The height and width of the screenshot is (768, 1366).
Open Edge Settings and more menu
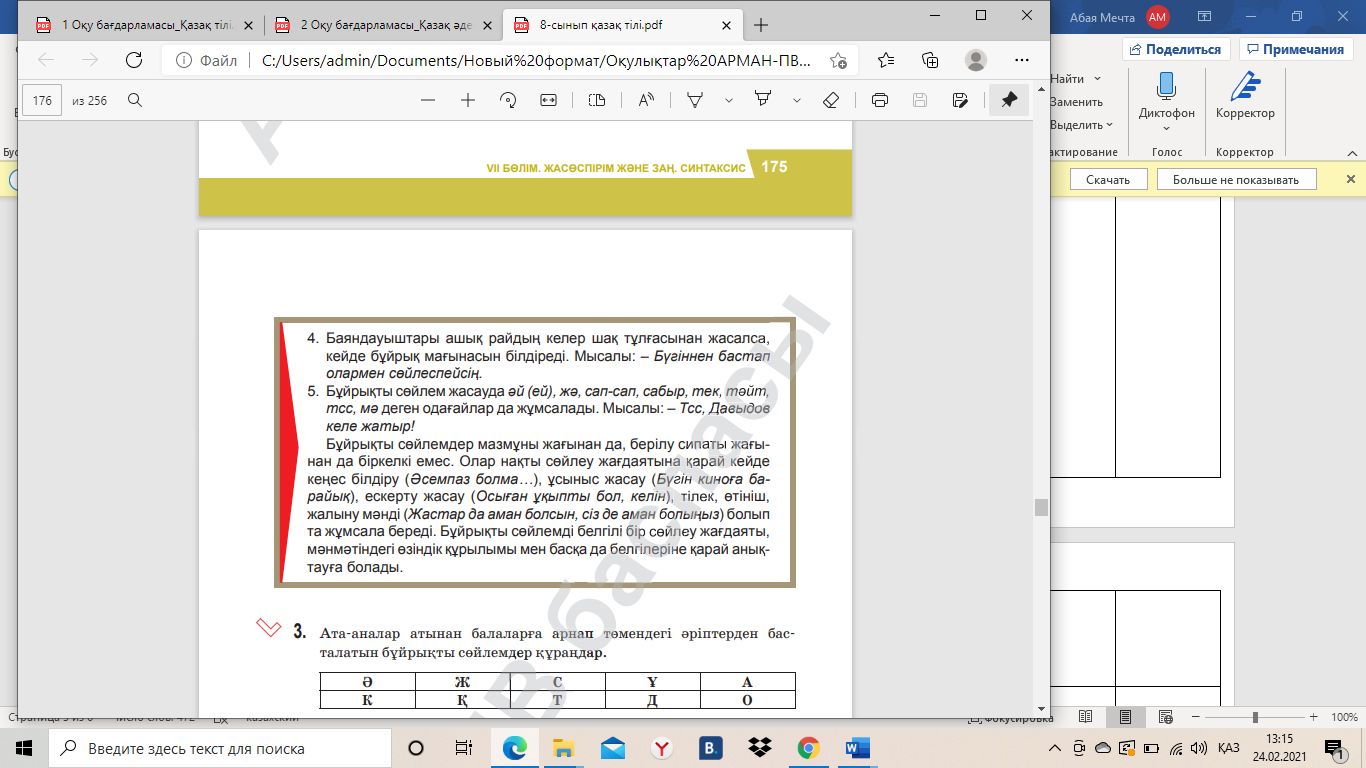(1019, 60)
